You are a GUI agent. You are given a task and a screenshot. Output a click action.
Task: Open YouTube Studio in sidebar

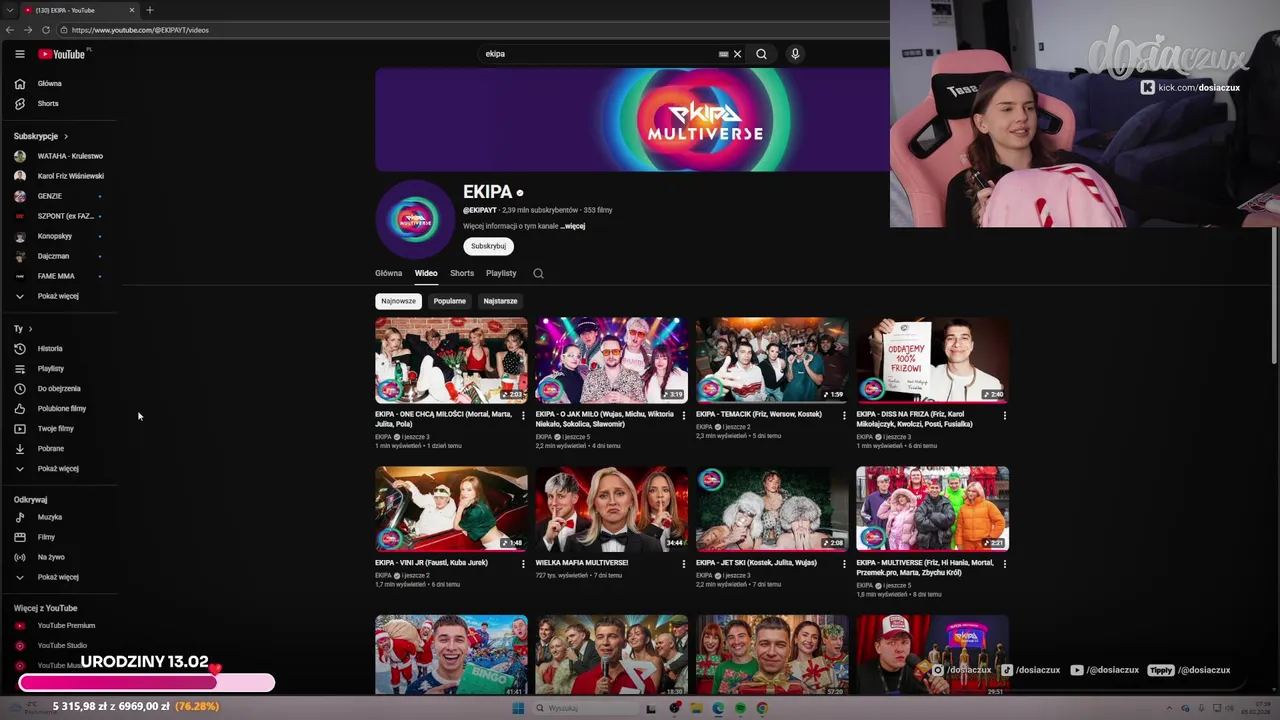[x=60, y=645]
